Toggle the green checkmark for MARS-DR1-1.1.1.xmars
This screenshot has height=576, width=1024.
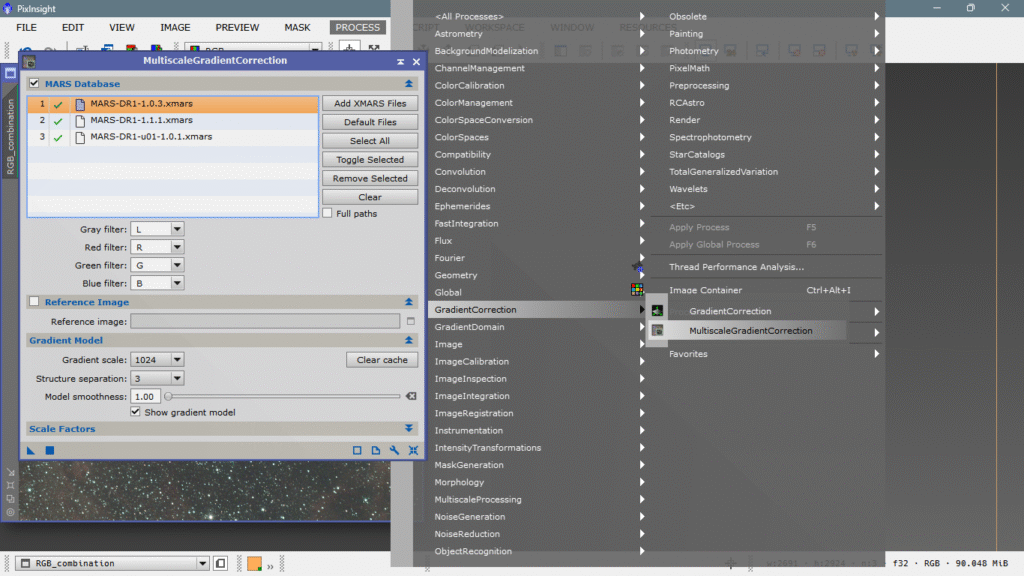pyautogui.click(x=58, y=121)
